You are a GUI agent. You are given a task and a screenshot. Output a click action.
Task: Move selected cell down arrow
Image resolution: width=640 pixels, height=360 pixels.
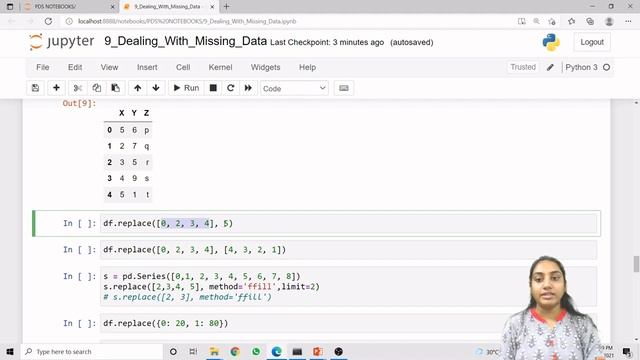pyautogui.click(x=156, y=88)
